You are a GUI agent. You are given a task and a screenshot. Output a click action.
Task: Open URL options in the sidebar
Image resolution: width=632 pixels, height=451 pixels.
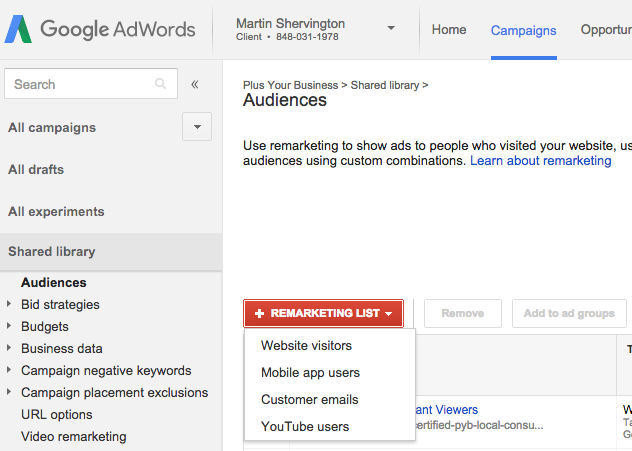click(x=57, y=414)
